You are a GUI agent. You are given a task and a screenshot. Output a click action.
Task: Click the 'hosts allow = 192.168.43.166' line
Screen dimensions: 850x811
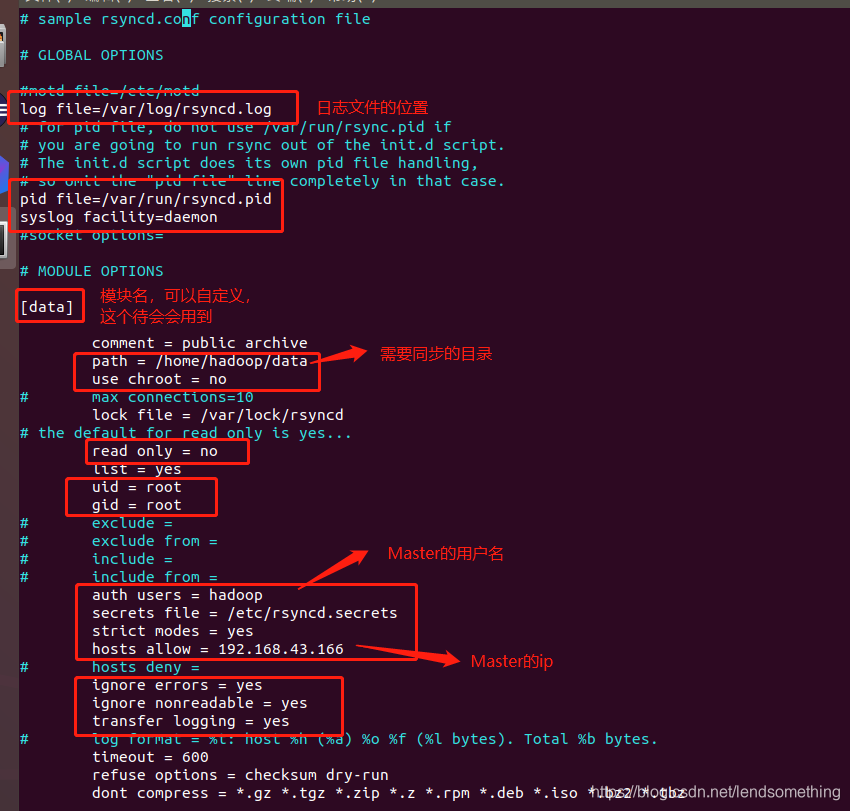click(x=217, y=649)
